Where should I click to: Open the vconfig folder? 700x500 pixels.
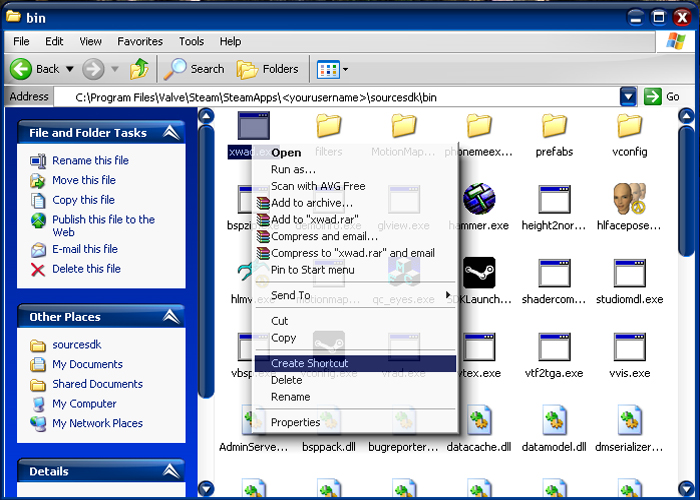629,126
